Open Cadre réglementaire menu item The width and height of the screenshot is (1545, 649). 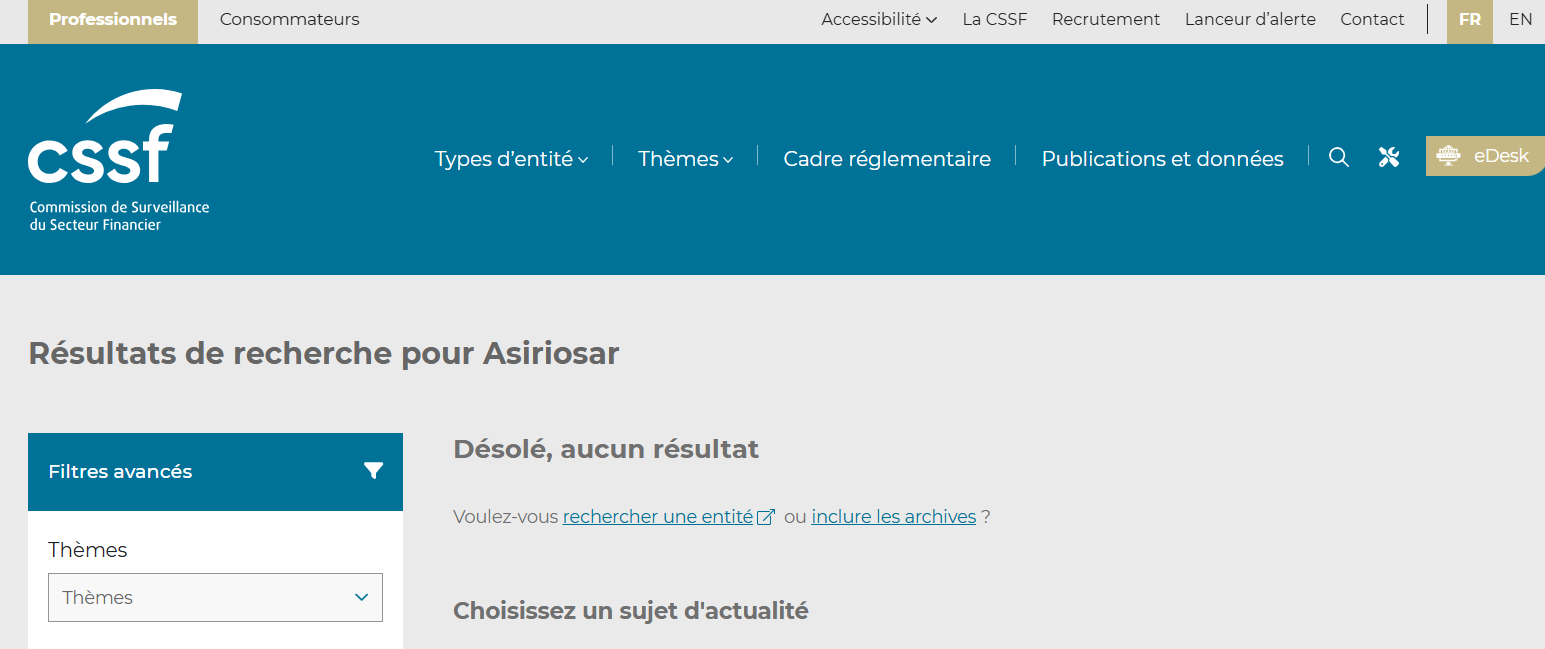[886, 159]
